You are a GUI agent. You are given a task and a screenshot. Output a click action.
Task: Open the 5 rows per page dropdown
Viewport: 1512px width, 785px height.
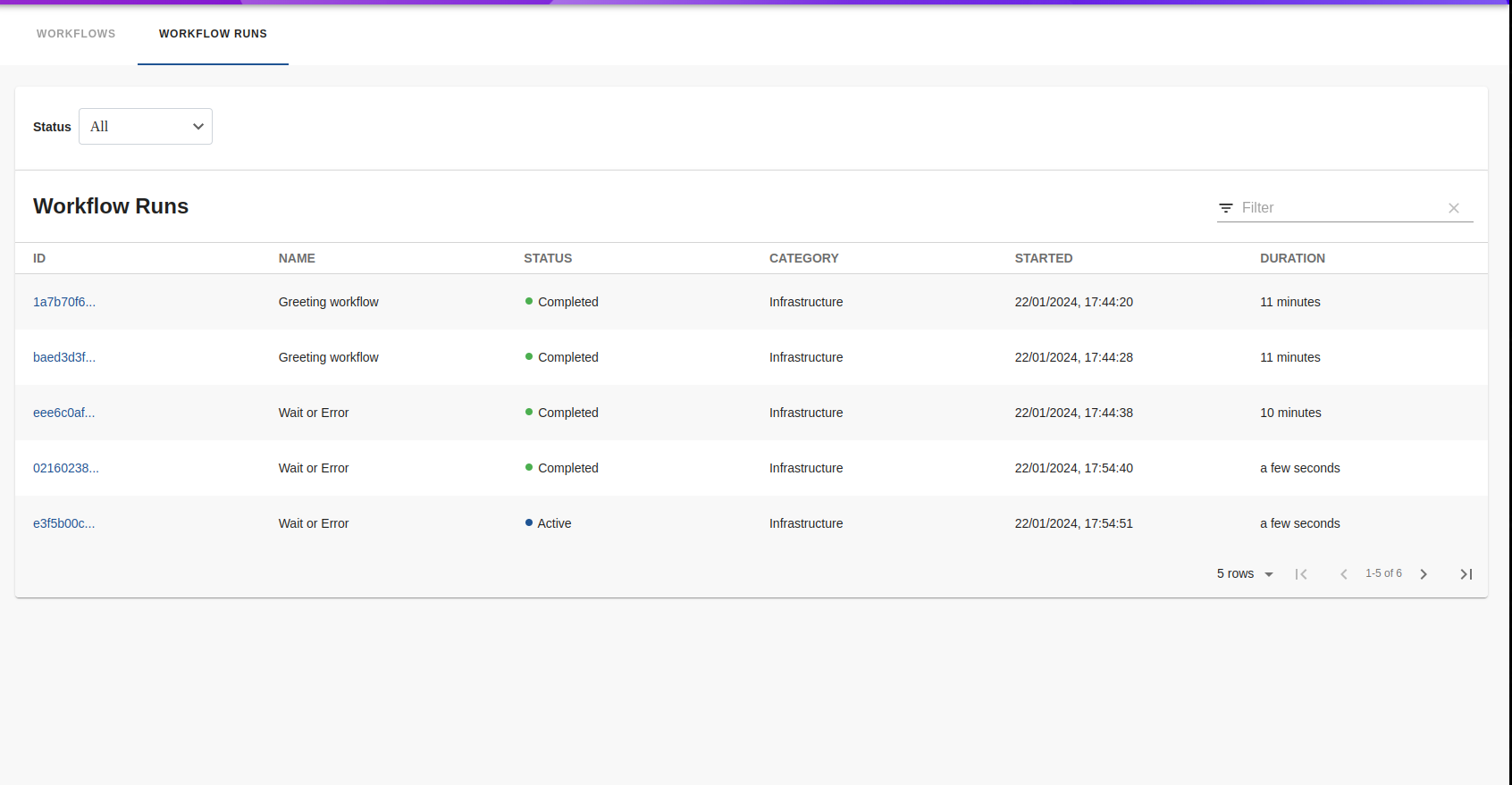click(1245, 573)
